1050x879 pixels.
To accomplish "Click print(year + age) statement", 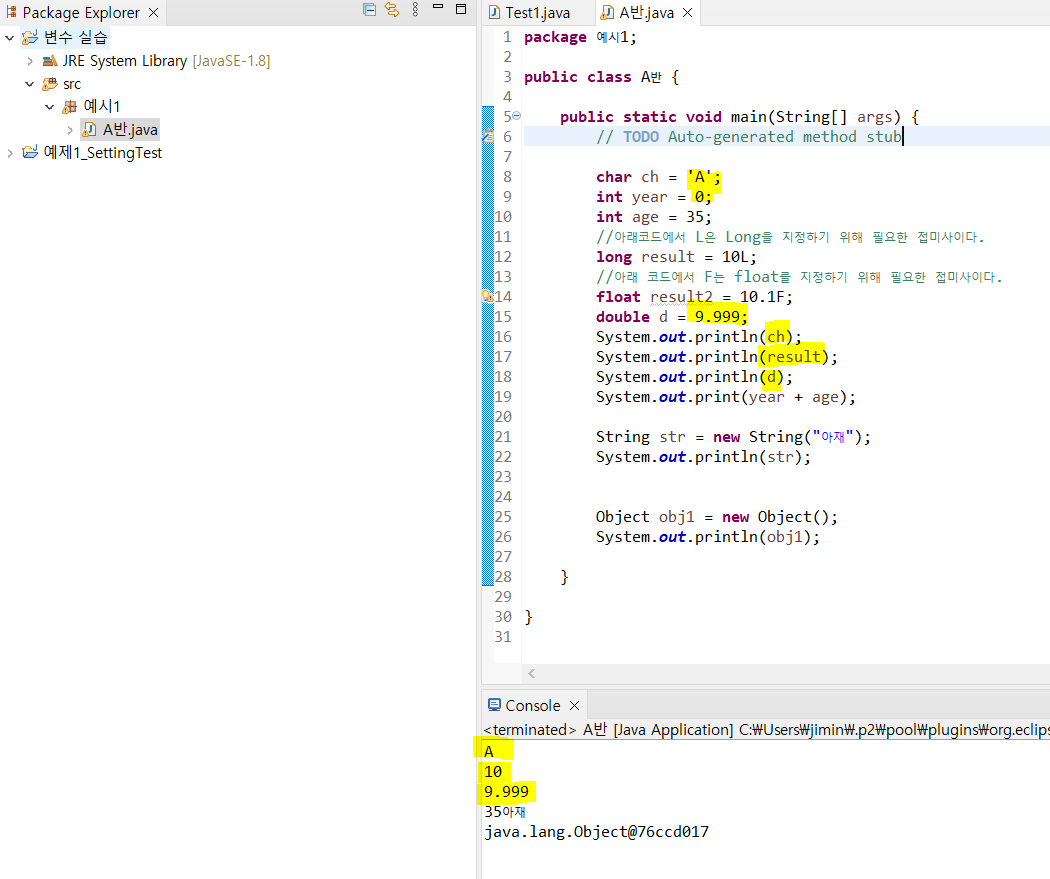I will point(726,397).
